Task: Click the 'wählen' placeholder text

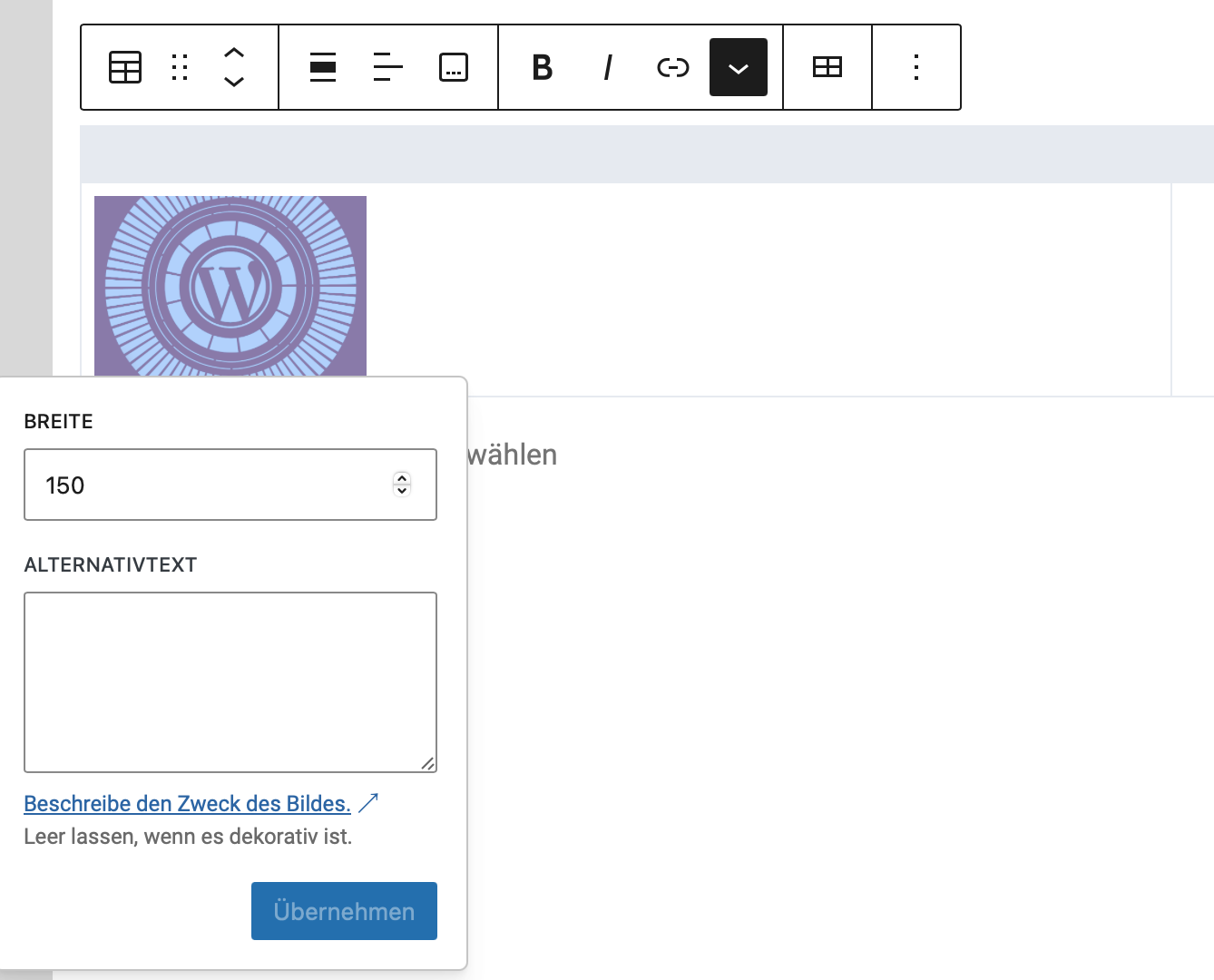Action: pyautogui.click(x=512, y=455)
